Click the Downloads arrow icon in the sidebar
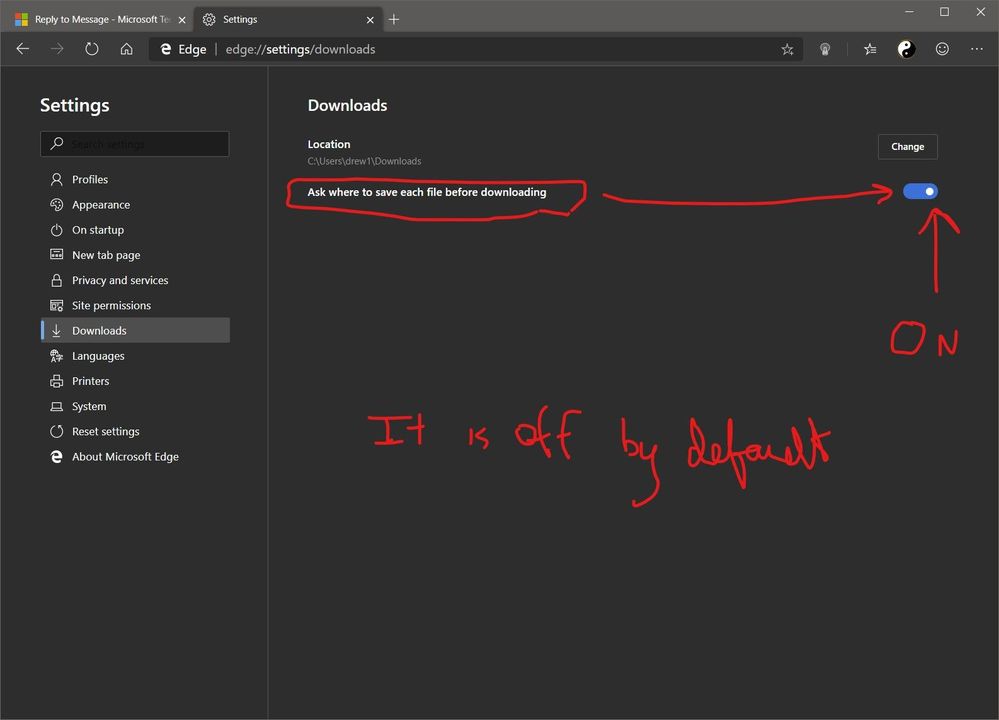Image resolution: width=999 pixels, height=720 pixels. point(57,331)
